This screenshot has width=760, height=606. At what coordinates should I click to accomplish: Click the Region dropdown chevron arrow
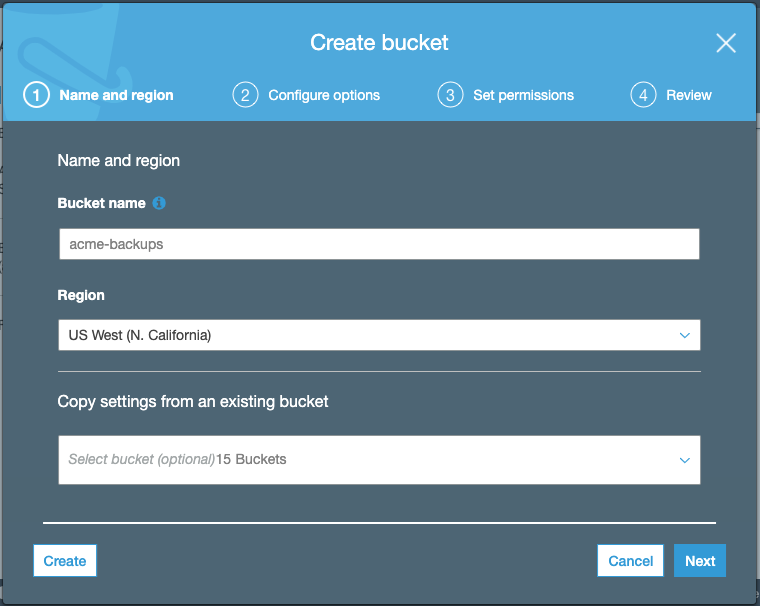click(x=685, y=335)
